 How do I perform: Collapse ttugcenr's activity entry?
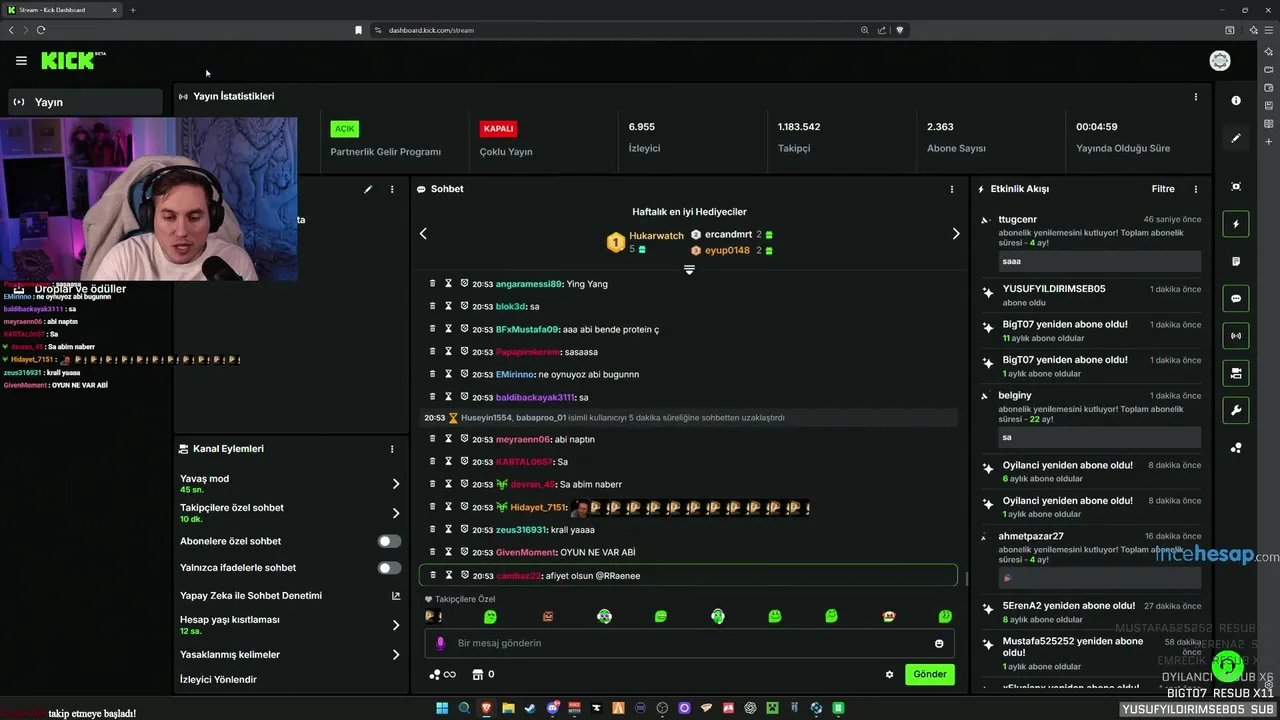point(986,220)
